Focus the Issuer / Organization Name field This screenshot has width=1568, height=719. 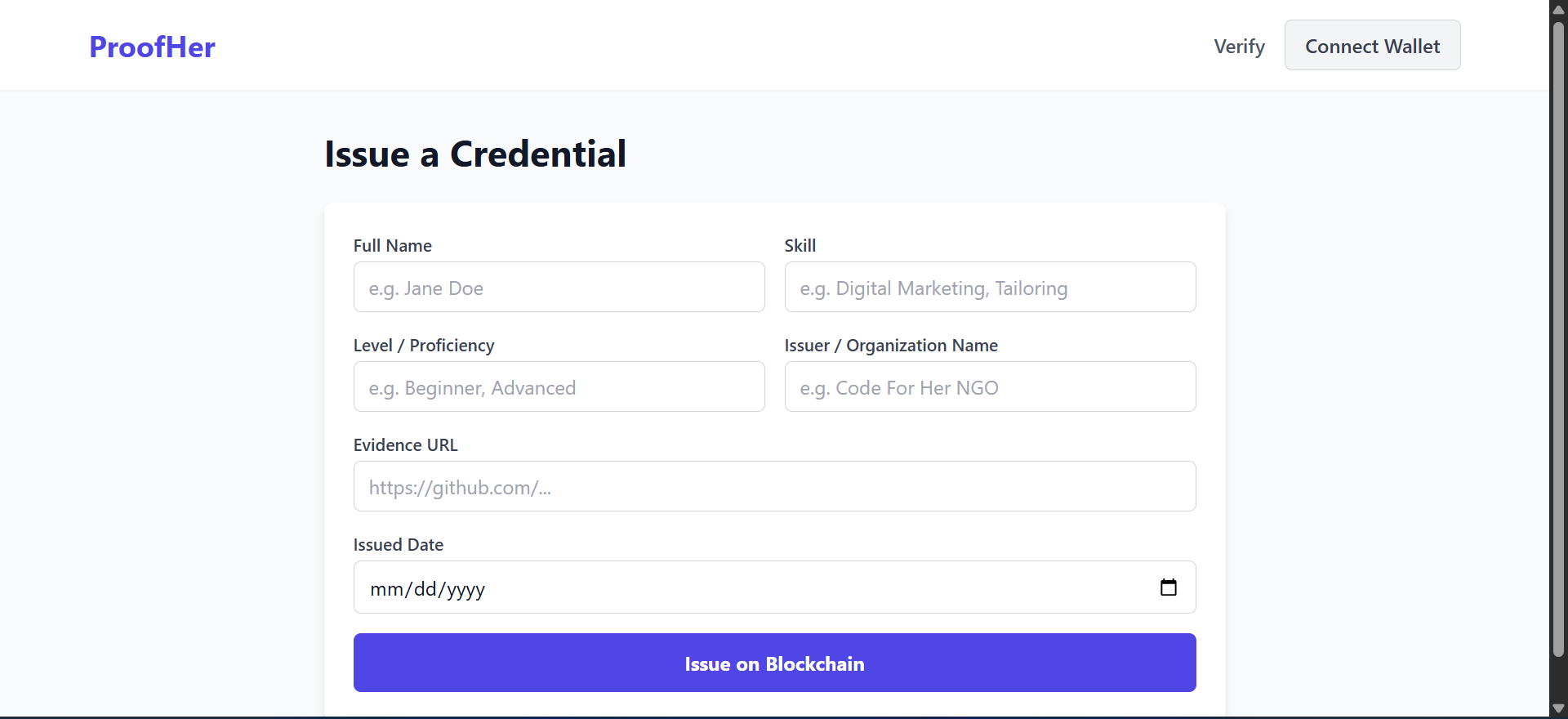point(990,386)
